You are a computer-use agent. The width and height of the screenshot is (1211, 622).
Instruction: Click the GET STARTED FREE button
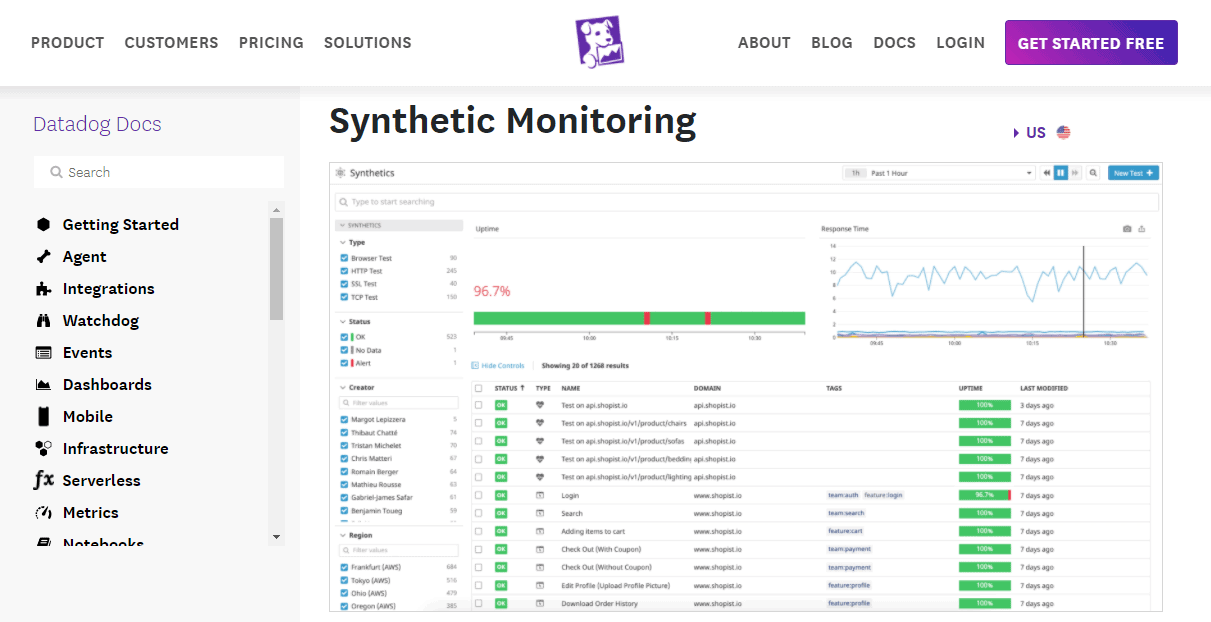1091,43
